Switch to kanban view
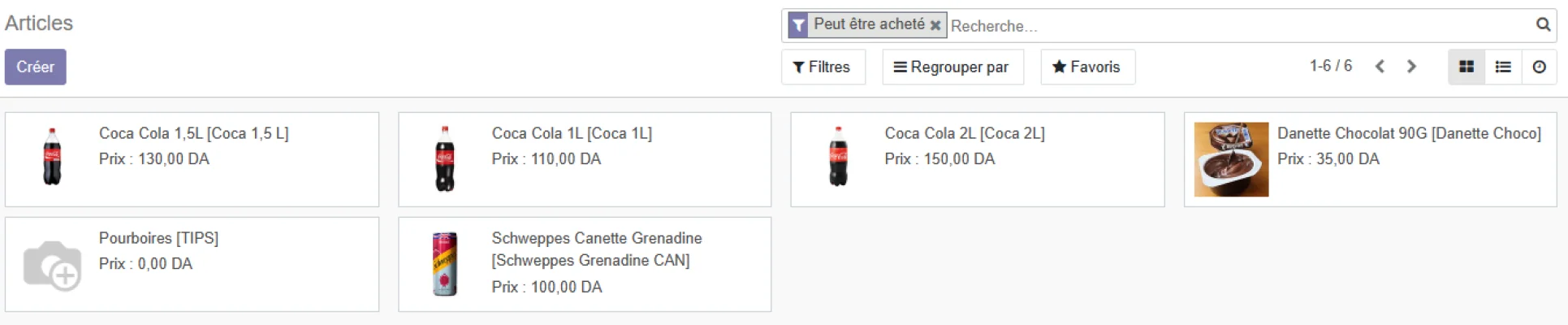 coord(1466,67)
